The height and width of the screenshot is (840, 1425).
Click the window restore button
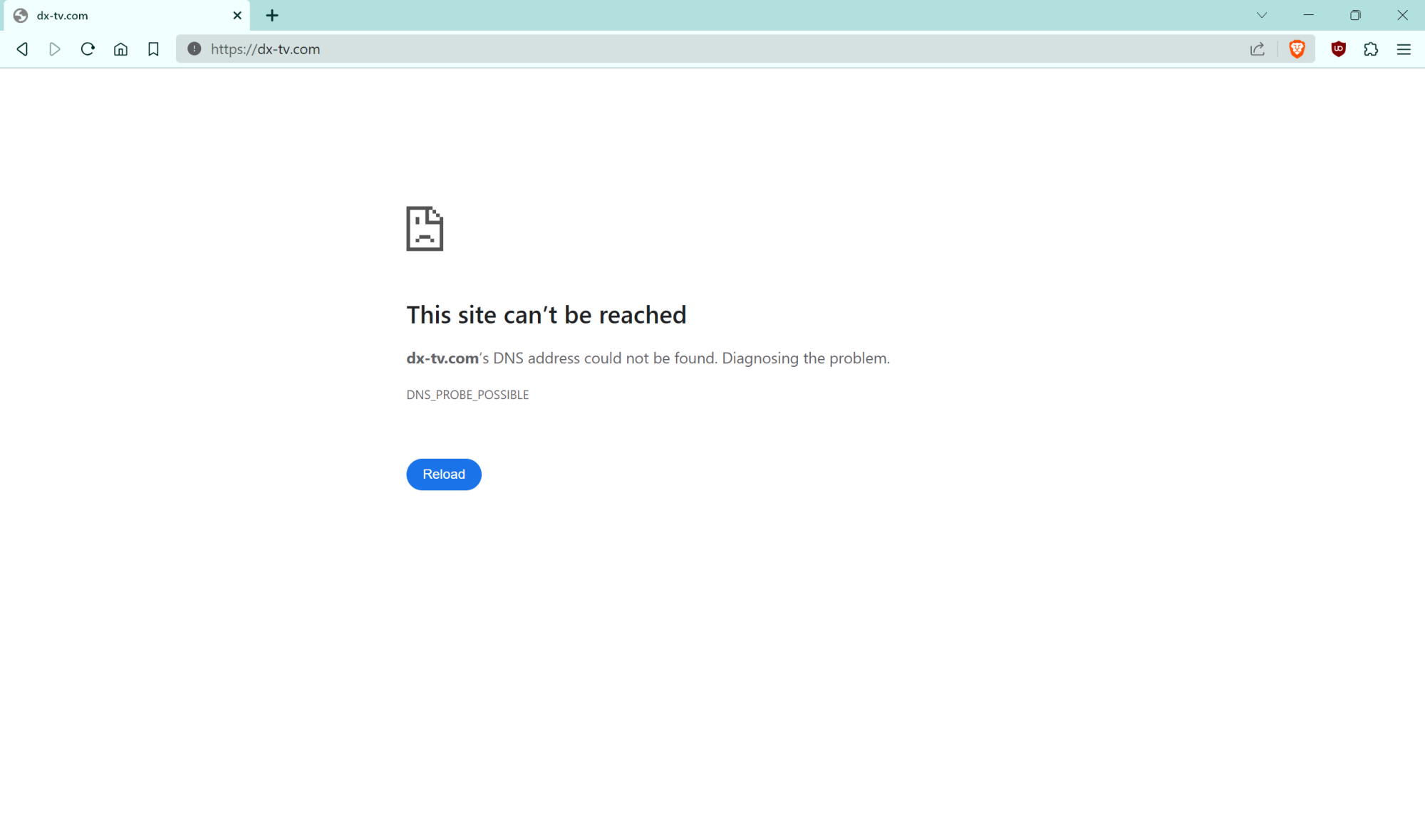(1355, 15)
